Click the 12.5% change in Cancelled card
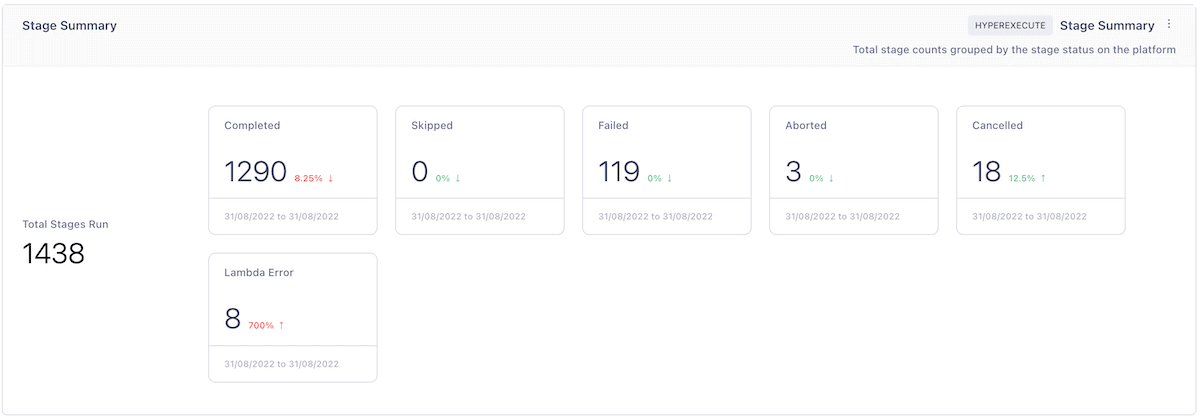This screenshot has height=418, width=1200. pyautogui.click(x=1021, y=179)
